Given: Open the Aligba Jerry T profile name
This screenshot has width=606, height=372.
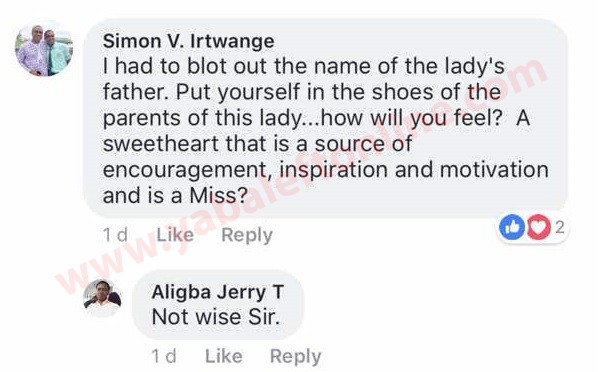Looking at the screenshot, I should coord(218,292).
